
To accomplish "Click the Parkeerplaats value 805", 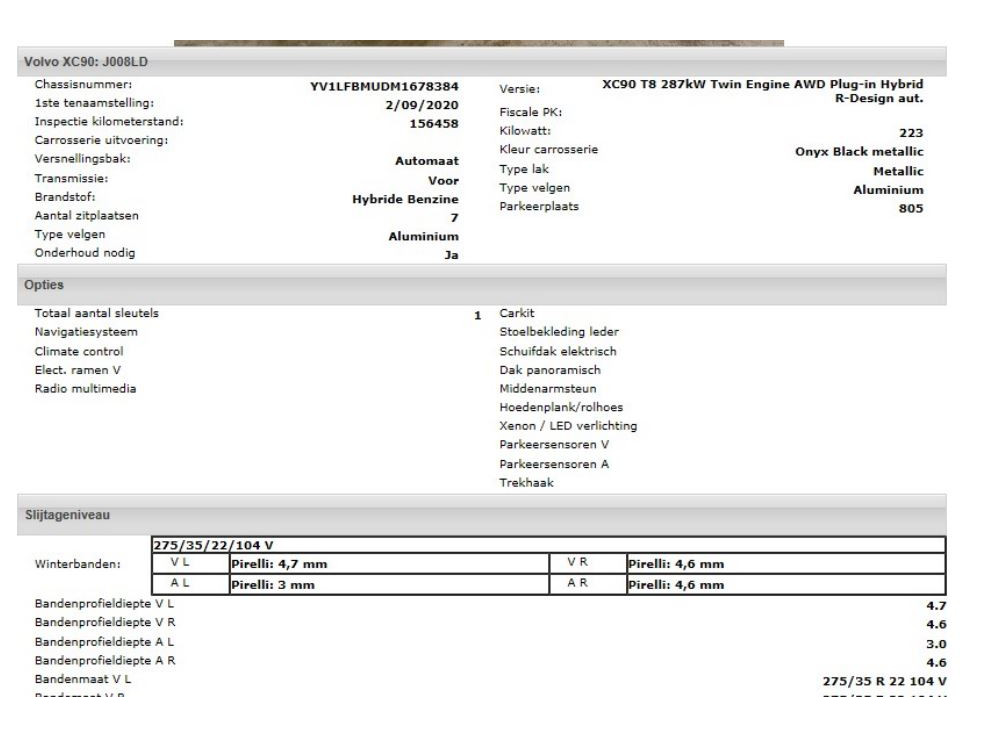I will [x=911, y=209].
